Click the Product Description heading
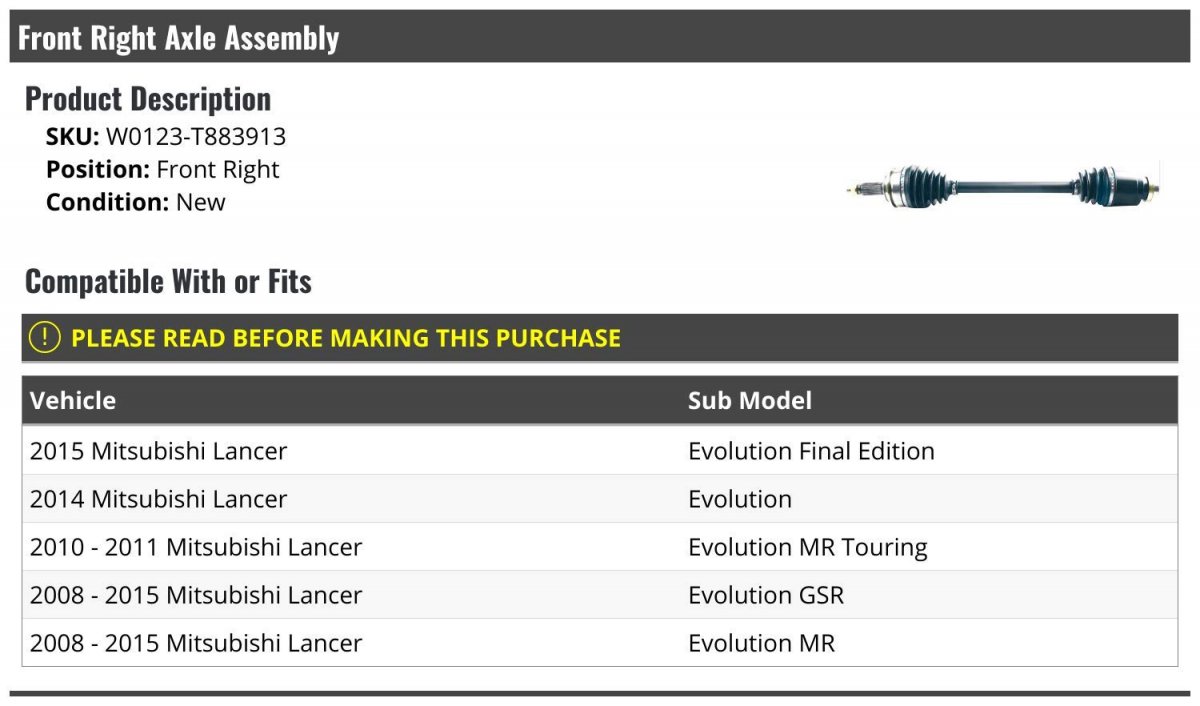Image resolution: width=1200 pixels, height=706 pixels. click(148, 99)
